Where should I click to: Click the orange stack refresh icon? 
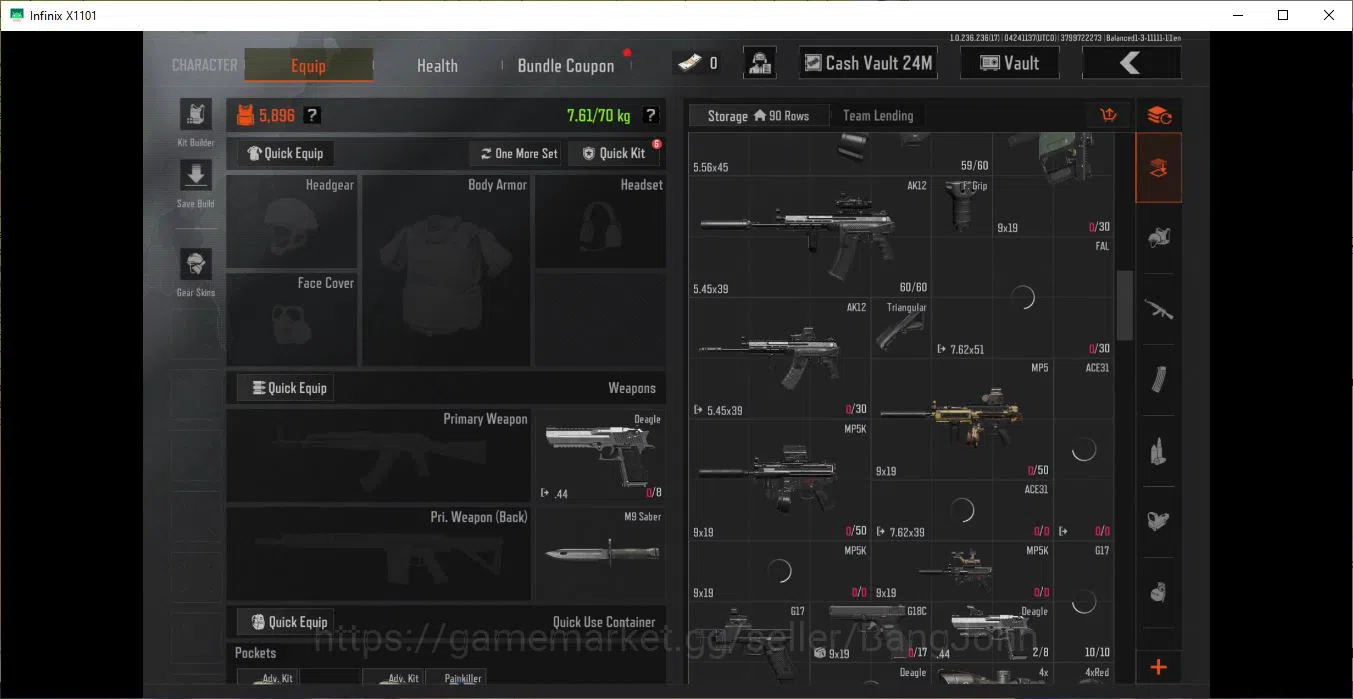tap(1159, 115)
